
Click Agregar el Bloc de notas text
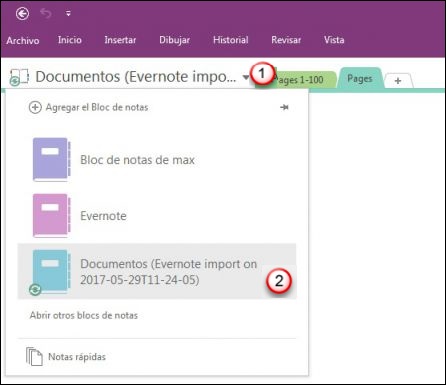(x=97, y=107)
